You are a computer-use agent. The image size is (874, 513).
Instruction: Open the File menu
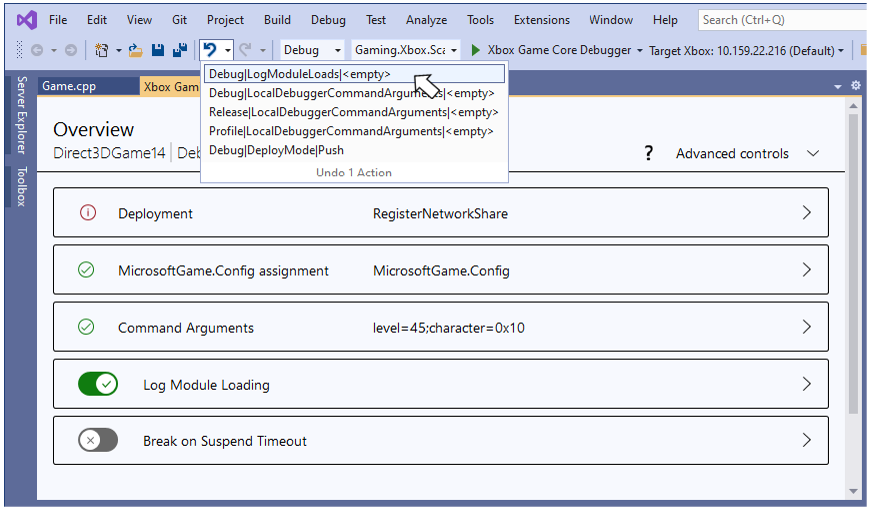pyautogui.click(x=58, y=20)
